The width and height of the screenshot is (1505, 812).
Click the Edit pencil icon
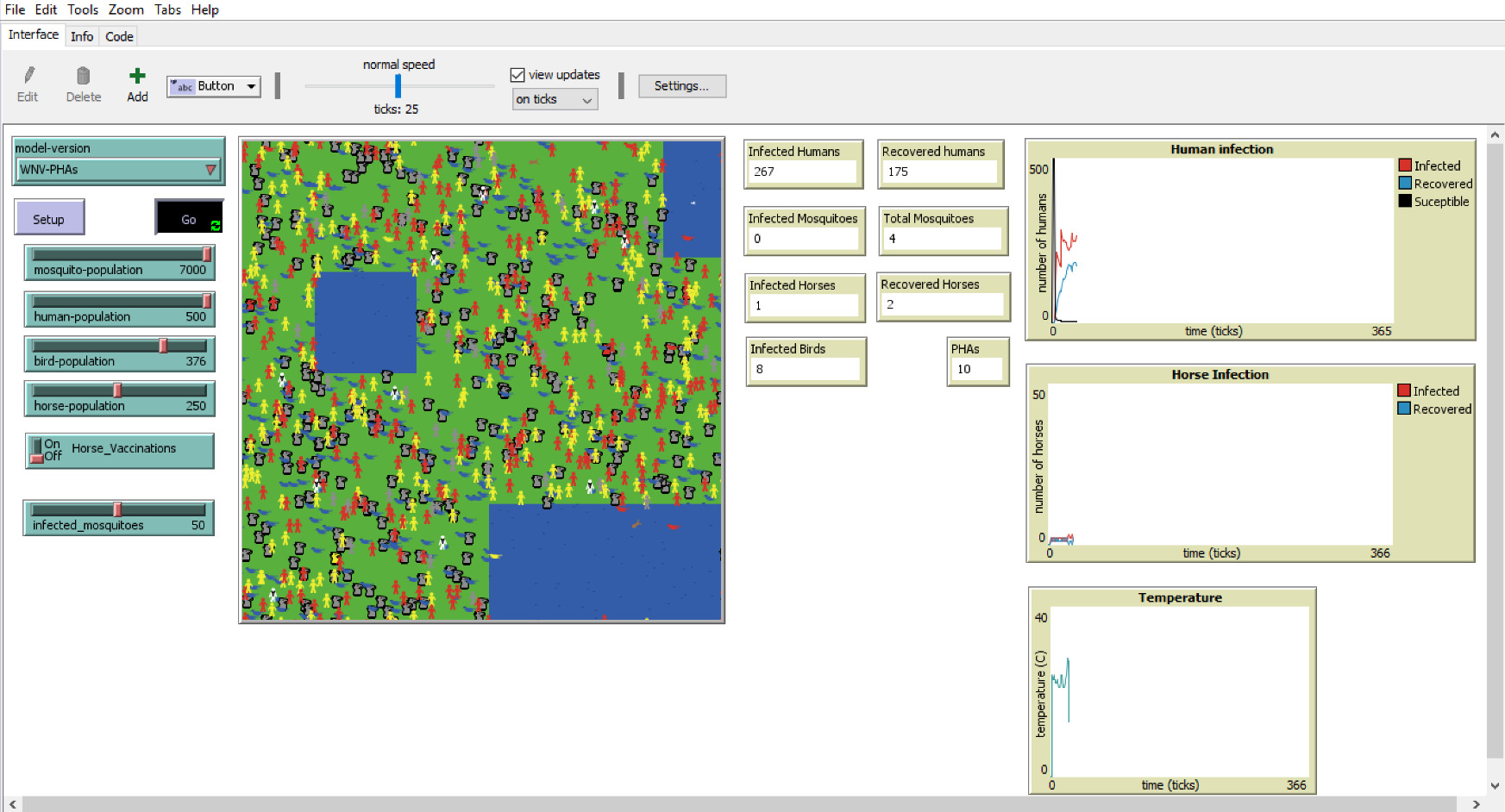(28, 76)
